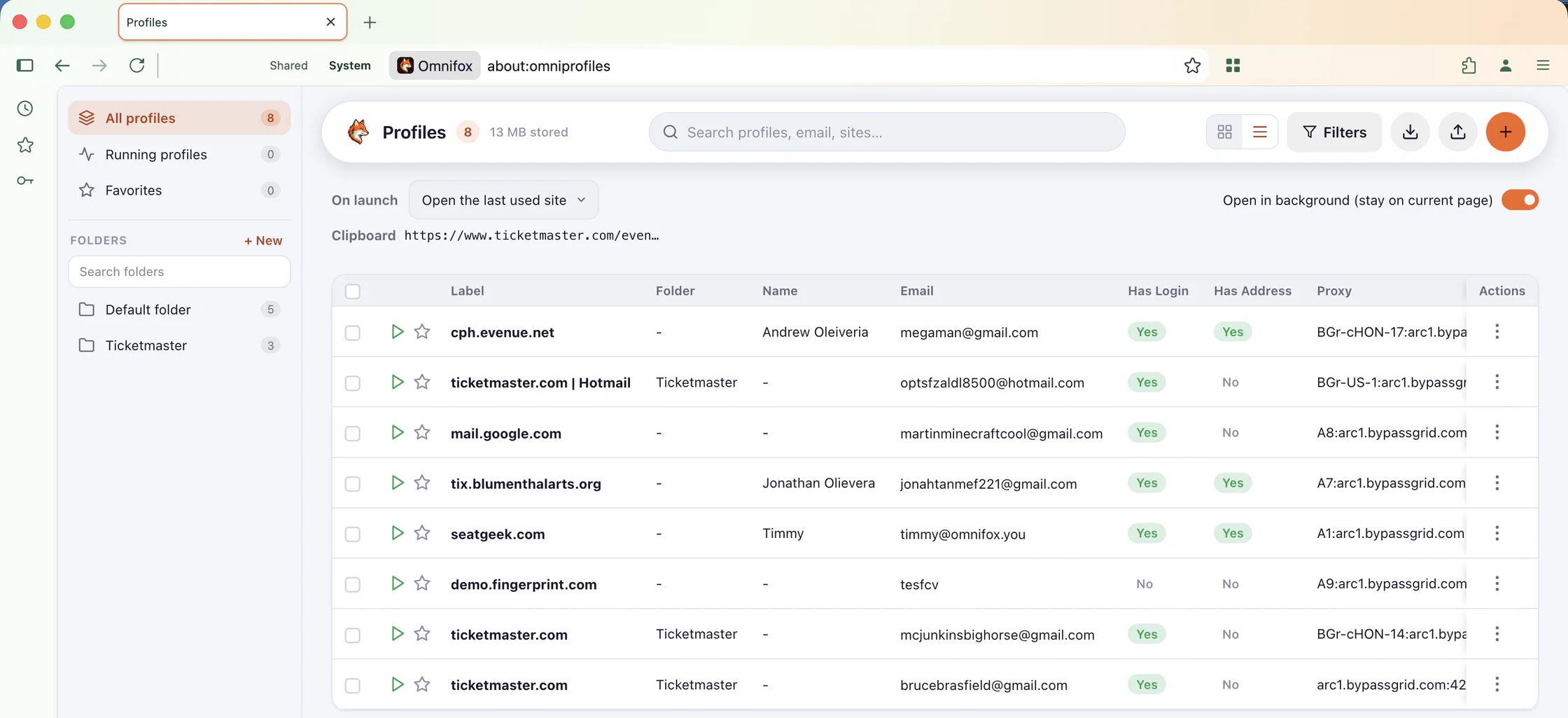Favorite the tix.blumenthalarts.org profile star
The height and width of the screenshot is (718, 1568).
[x=421, y=483]
